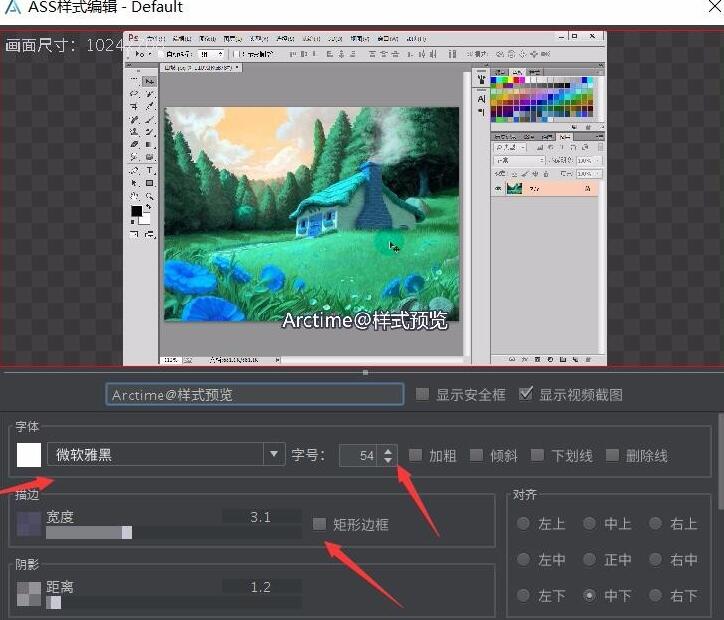Click the shadow distance value 1.2

261,587
